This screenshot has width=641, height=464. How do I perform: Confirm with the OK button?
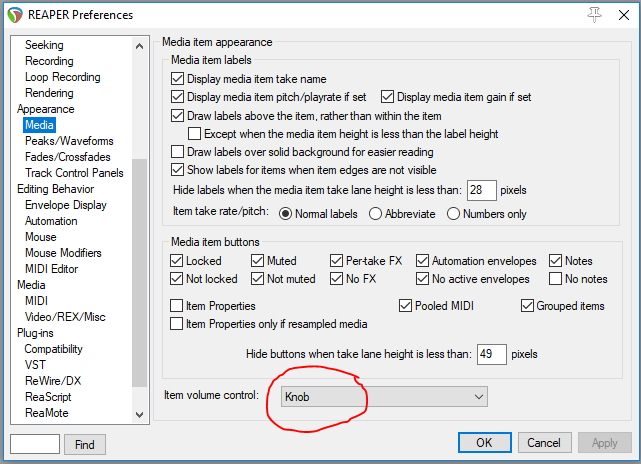coord(484,443)
